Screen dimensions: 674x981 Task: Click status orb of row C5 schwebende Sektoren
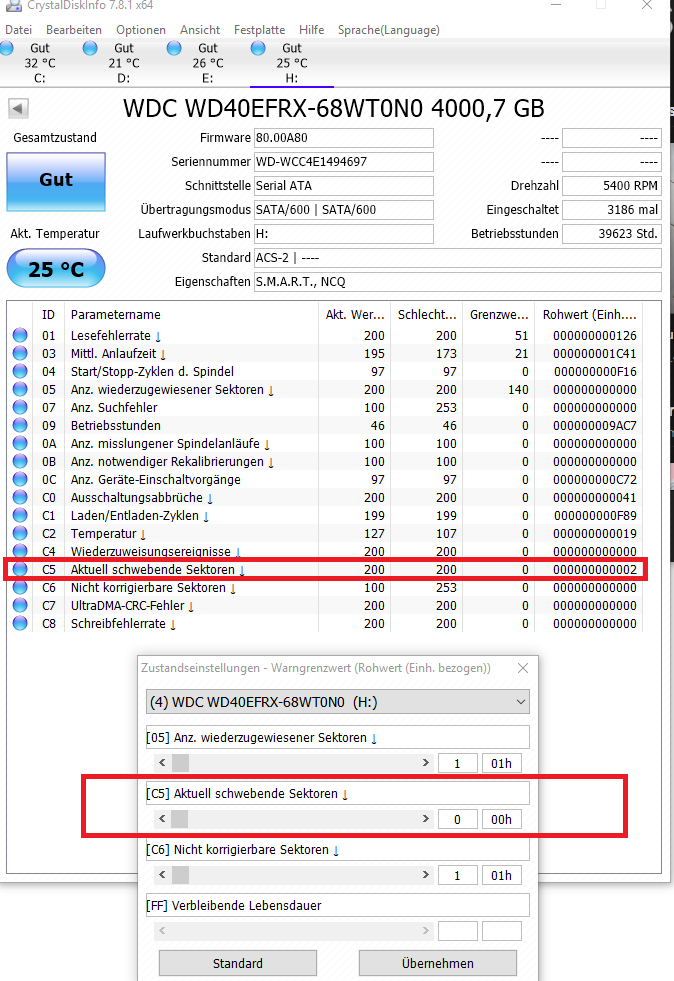pyautogui.click(x=20, y=569)
